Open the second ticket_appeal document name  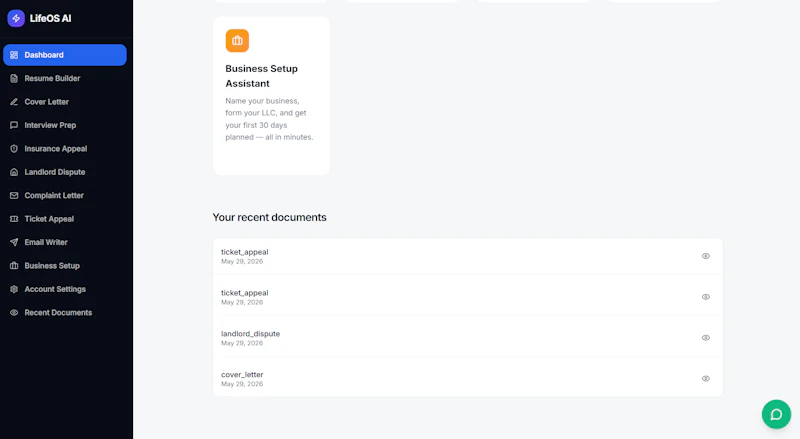[x=244, y=293]
